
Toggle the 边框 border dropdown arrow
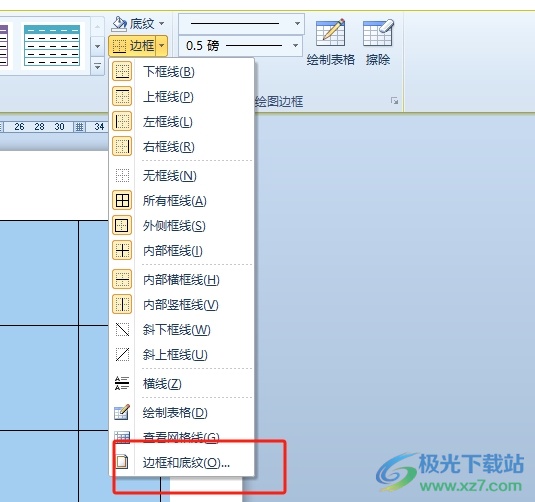tap(162, 45)
